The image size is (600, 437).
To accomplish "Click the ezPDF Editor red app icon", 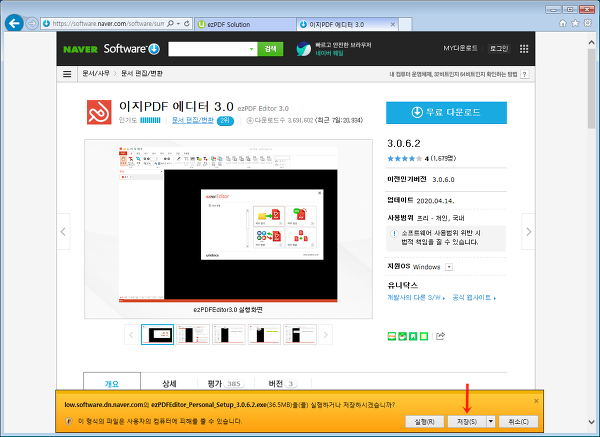I will pos(99,112).
